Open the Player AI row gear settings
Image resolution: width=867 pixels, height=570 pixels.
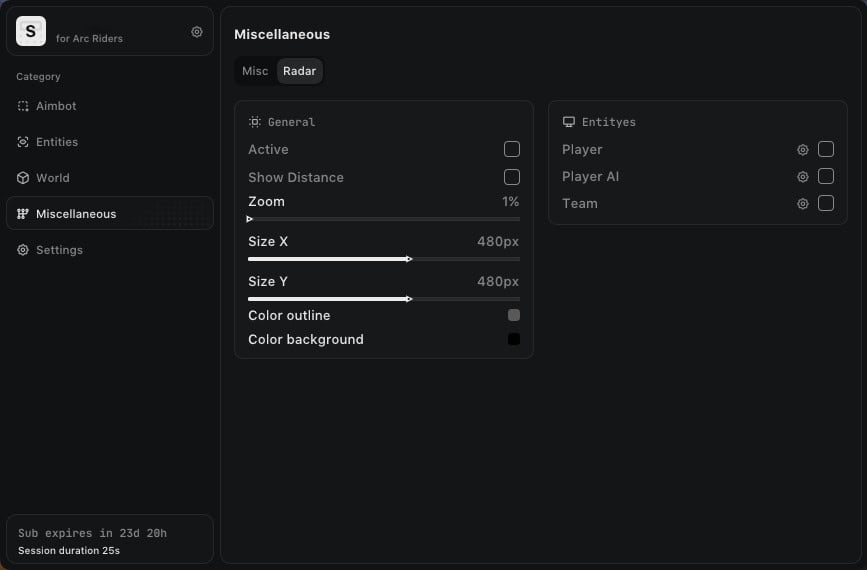[802, 177]
